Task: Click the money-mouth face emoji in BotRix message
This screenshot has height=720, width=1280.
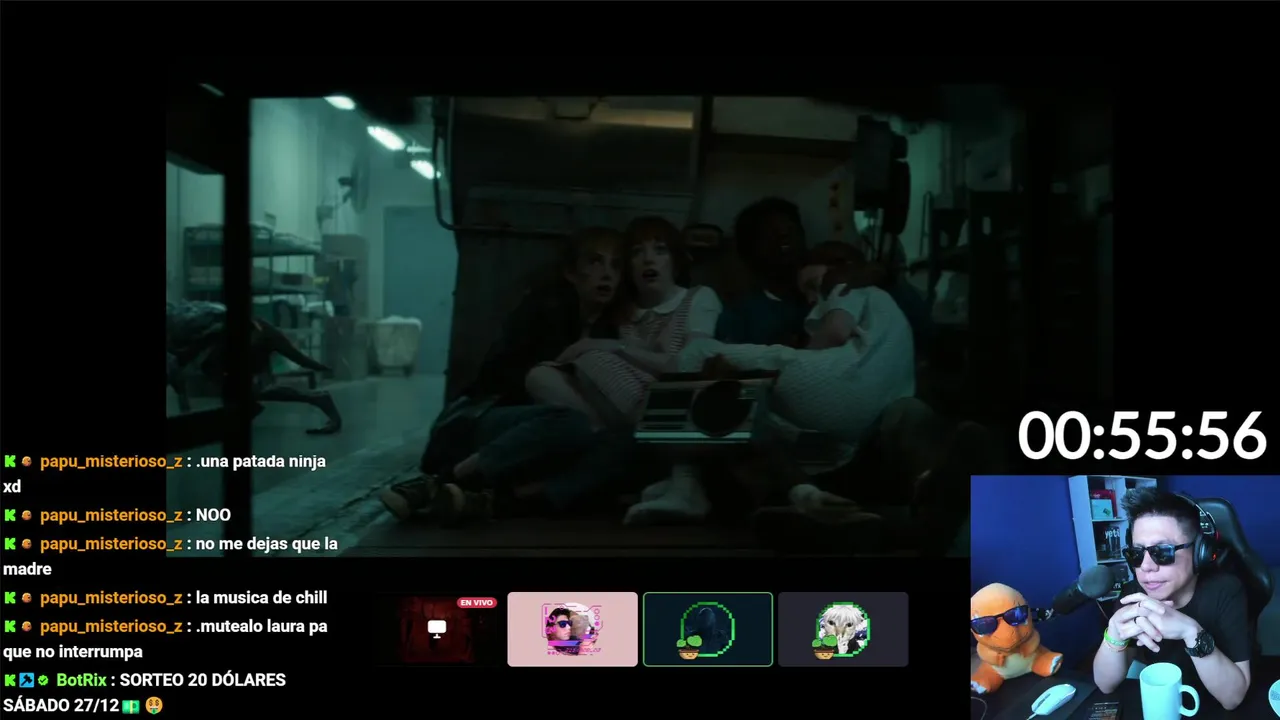Action: click(154, 706)
